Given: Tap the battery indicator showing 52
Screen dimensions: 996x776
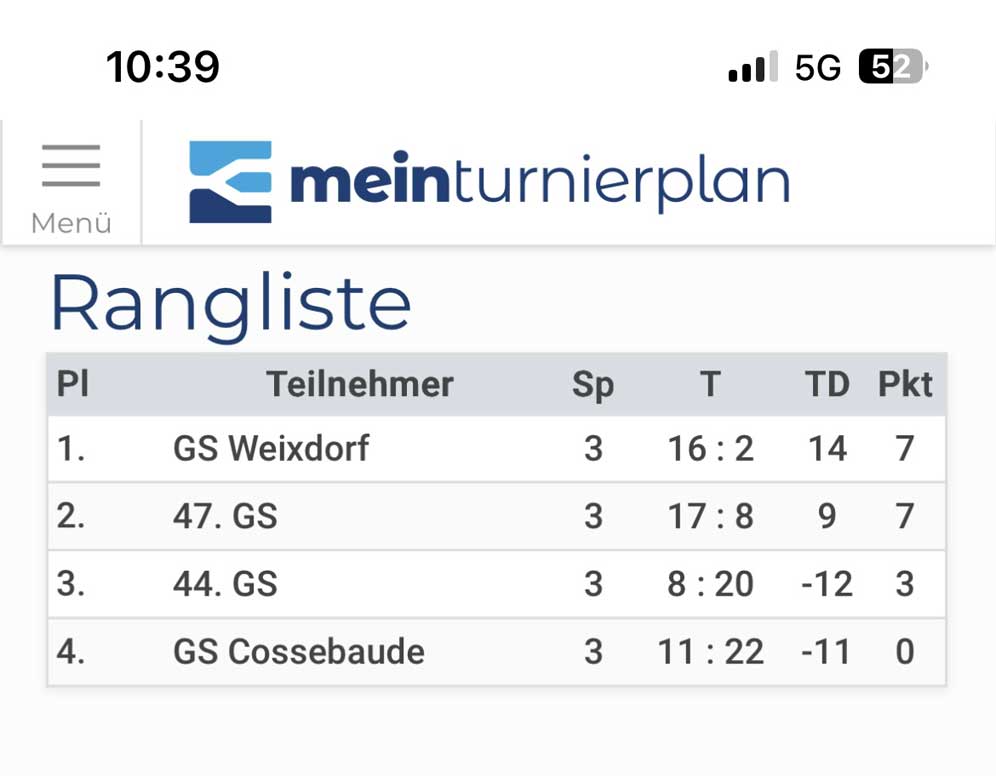Looking at the screenshot, I should (893, 66).
